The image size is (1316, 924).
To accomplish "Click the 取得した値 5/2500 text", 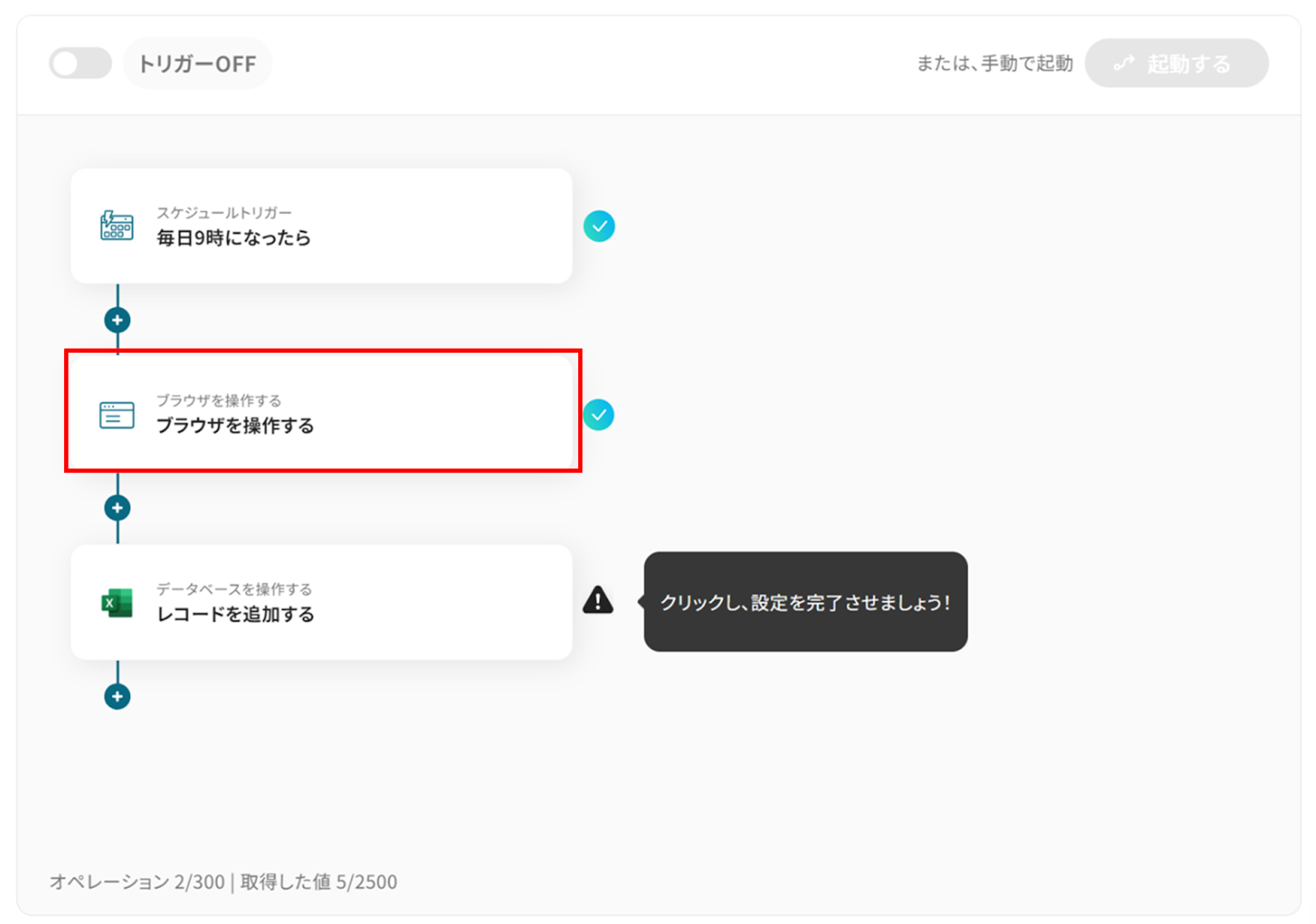I will (x=318, y=882).
